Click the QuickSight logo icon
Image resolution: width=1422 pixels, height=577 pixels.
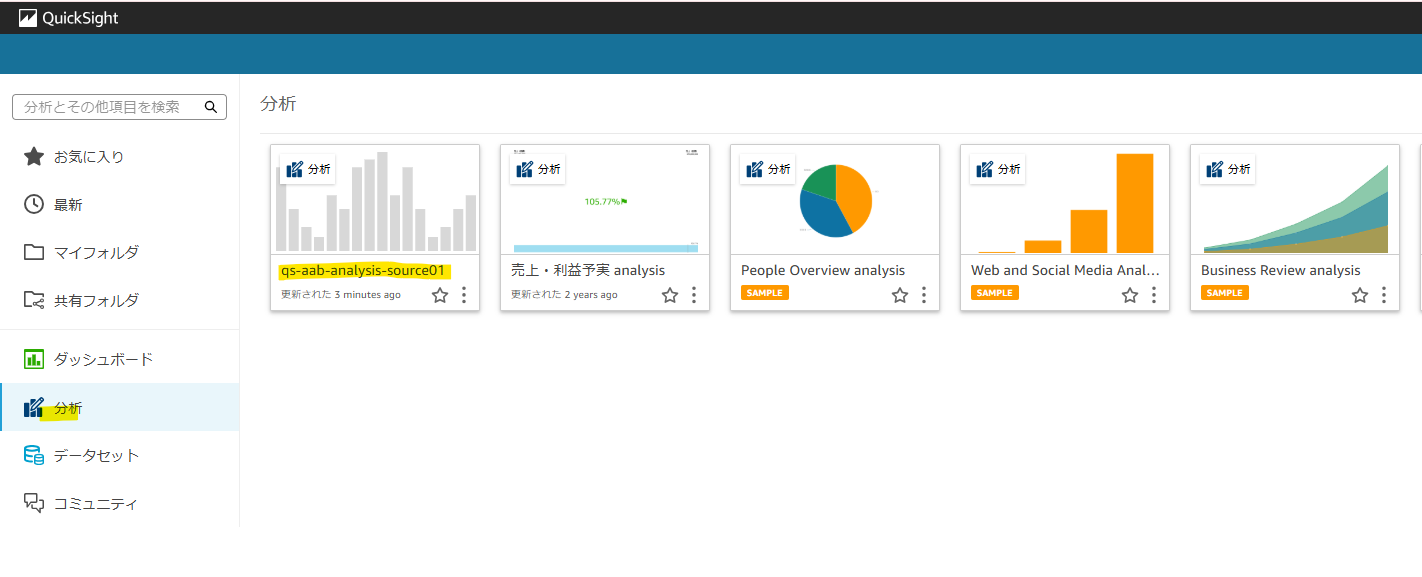[x=28, y=17]
